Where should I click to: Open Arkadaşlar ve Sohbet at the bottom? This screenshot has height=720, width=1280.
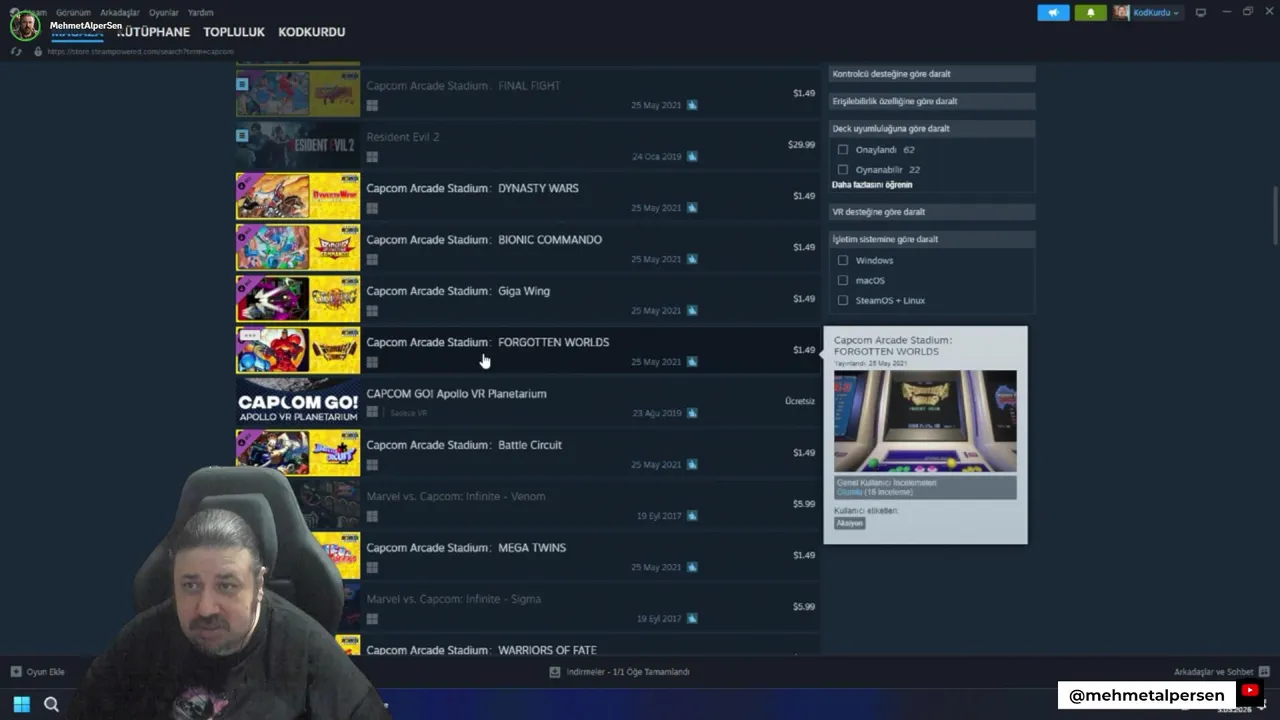coord(1214,672)
